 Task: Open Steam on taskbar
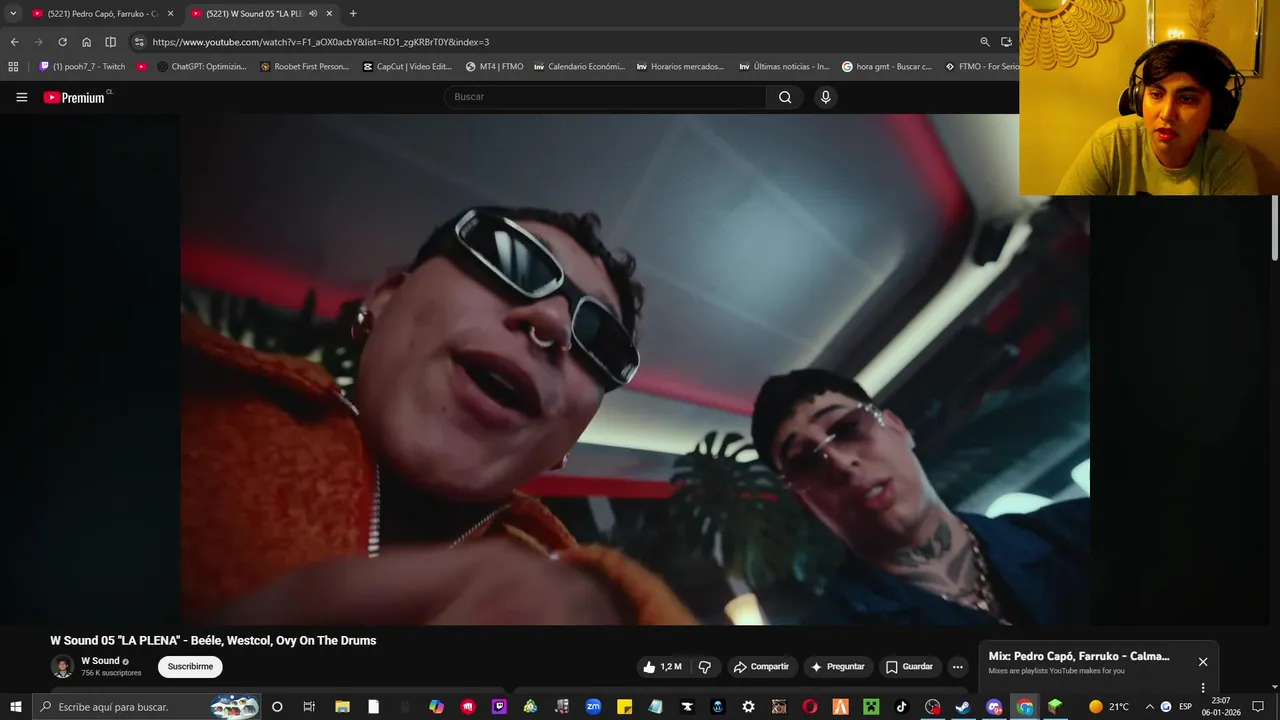[962, 707]
